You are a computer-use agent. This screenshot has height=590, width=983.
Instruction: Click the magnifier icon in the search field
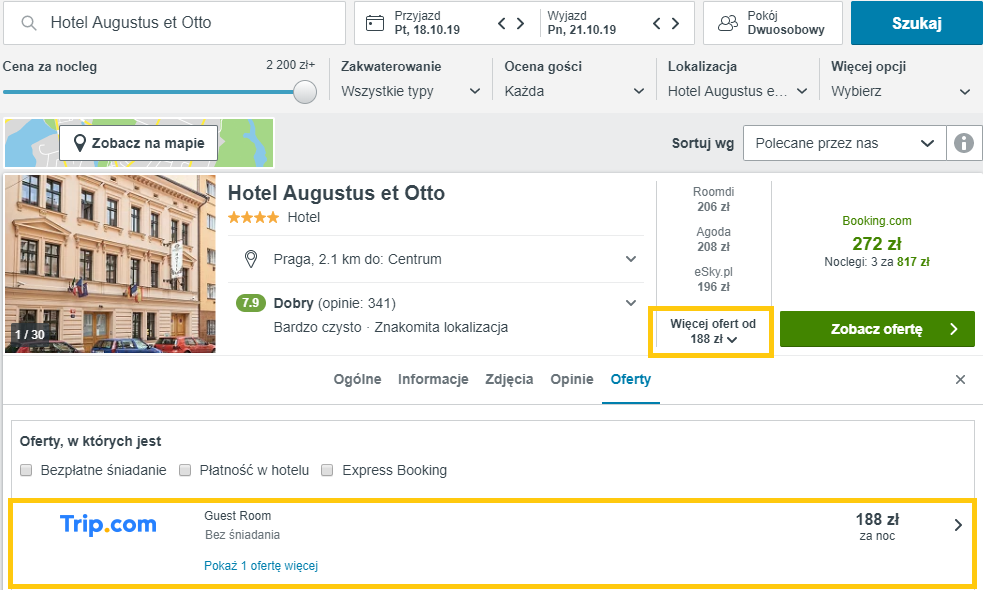[x=27, y=22]
